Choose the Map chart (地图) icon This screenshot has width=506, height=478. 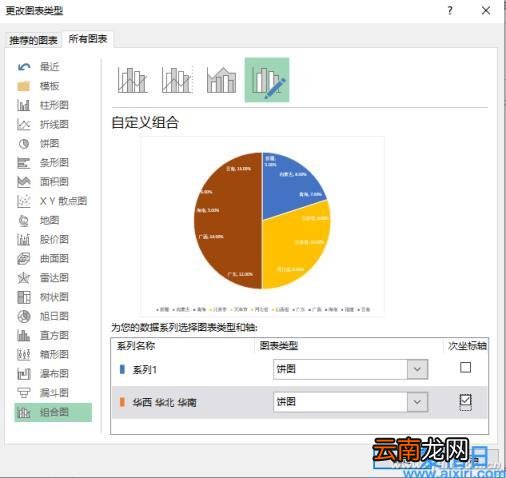point(24,220)
